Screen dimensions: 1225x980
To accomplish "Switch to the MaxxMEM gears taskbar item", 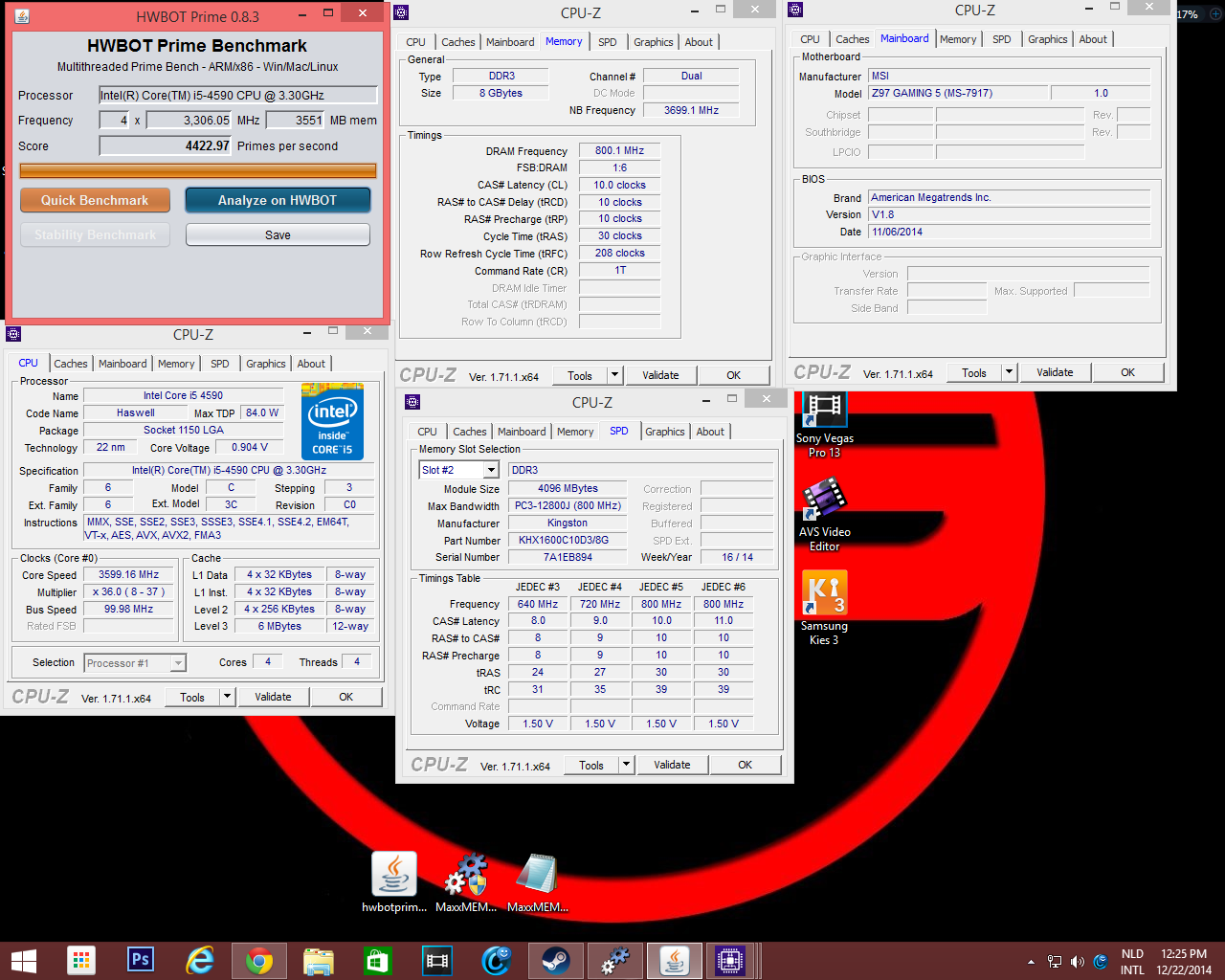I will [x=614, y=961].
